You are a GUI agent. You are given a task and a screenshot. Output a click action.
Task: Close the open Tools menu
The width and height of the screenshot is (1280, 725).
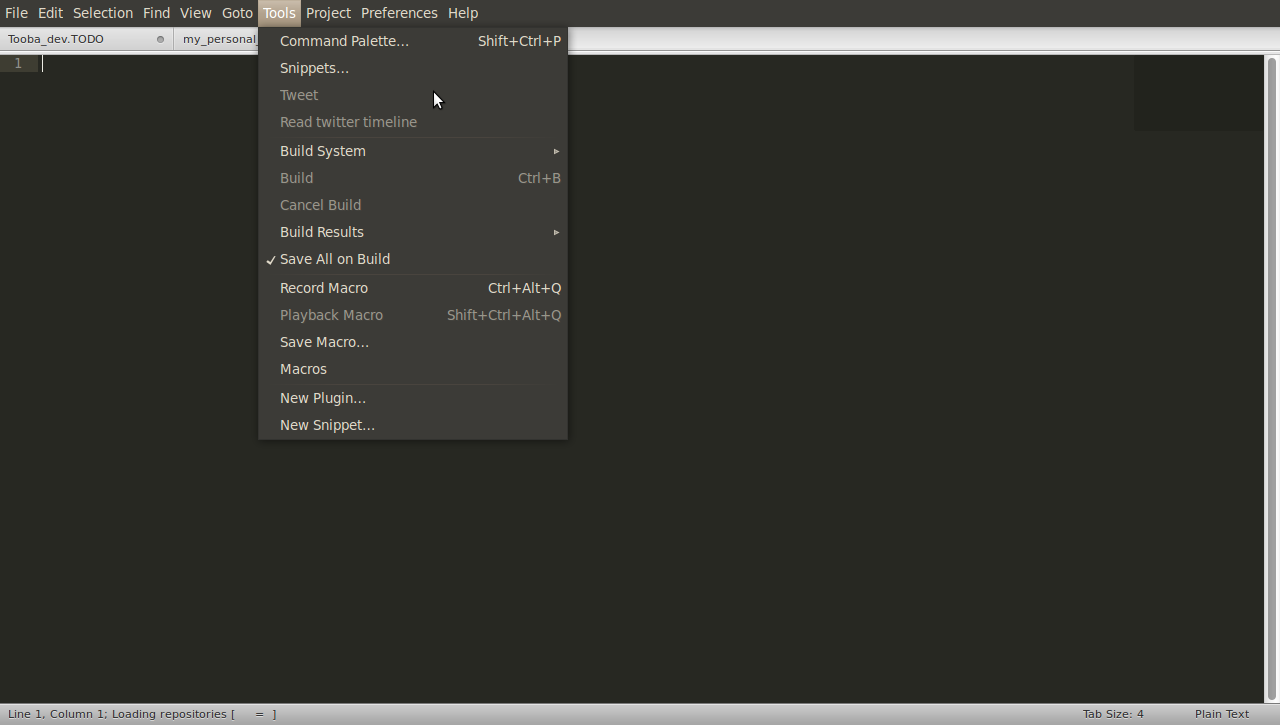[279, 13]
